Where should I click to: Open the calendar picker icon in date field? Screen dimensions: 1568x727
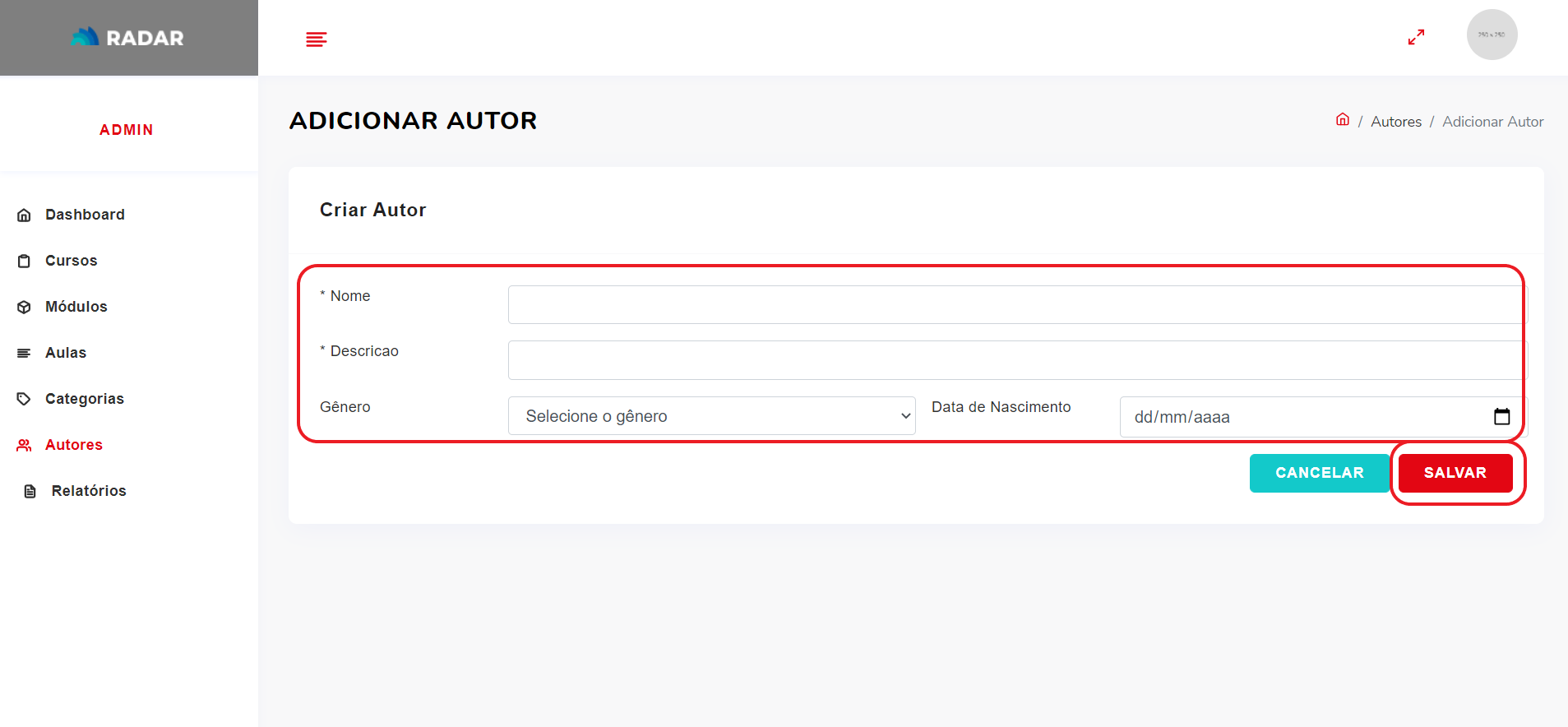(x=1501, y=417)
